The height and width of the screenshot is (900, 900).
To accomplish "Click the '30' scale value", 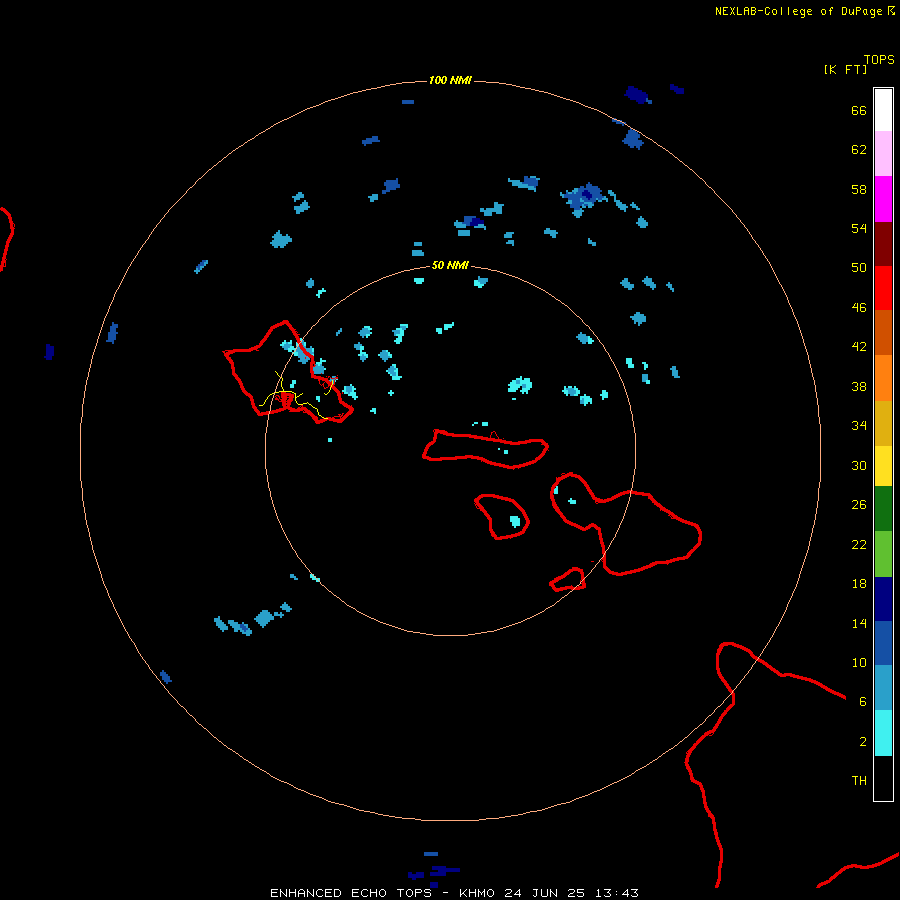I will click(x=859, y=465).
